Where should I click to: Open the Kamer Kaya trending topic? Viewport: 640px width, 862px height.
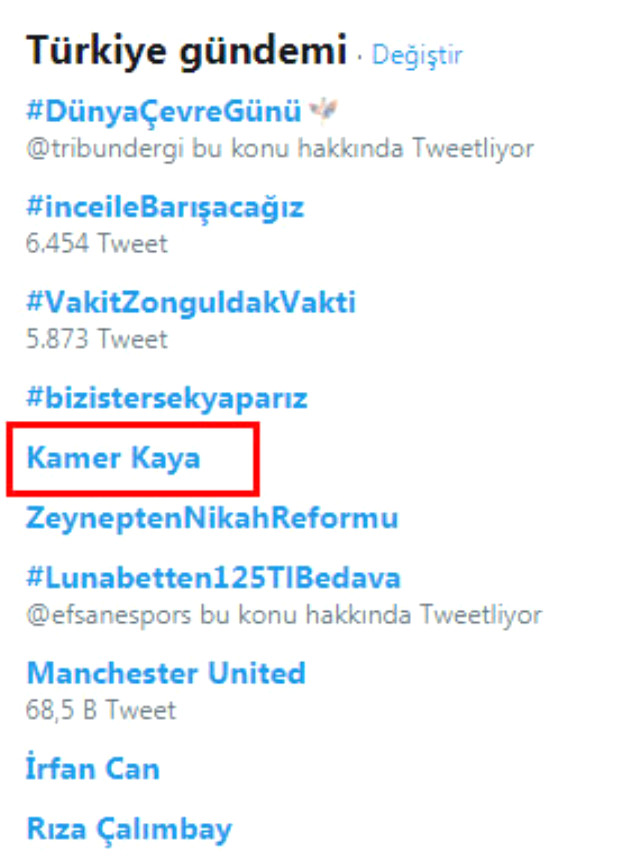click(115, 458)
